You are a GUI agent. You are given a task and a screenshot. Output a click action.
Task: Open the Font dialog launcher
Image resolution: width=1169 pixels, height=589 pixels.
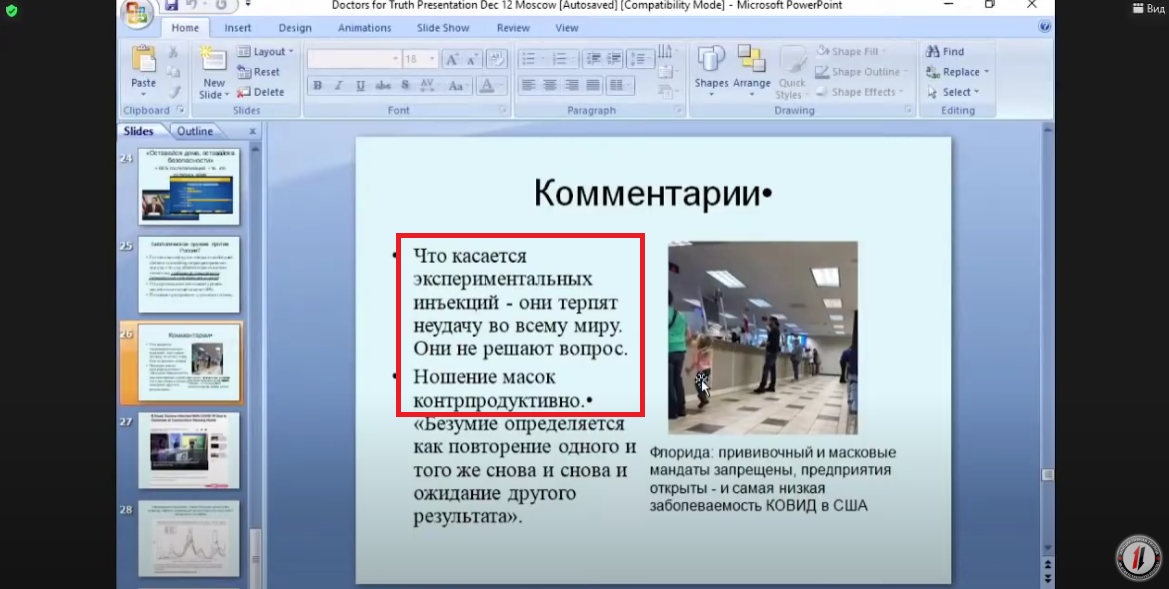point(503,110)
